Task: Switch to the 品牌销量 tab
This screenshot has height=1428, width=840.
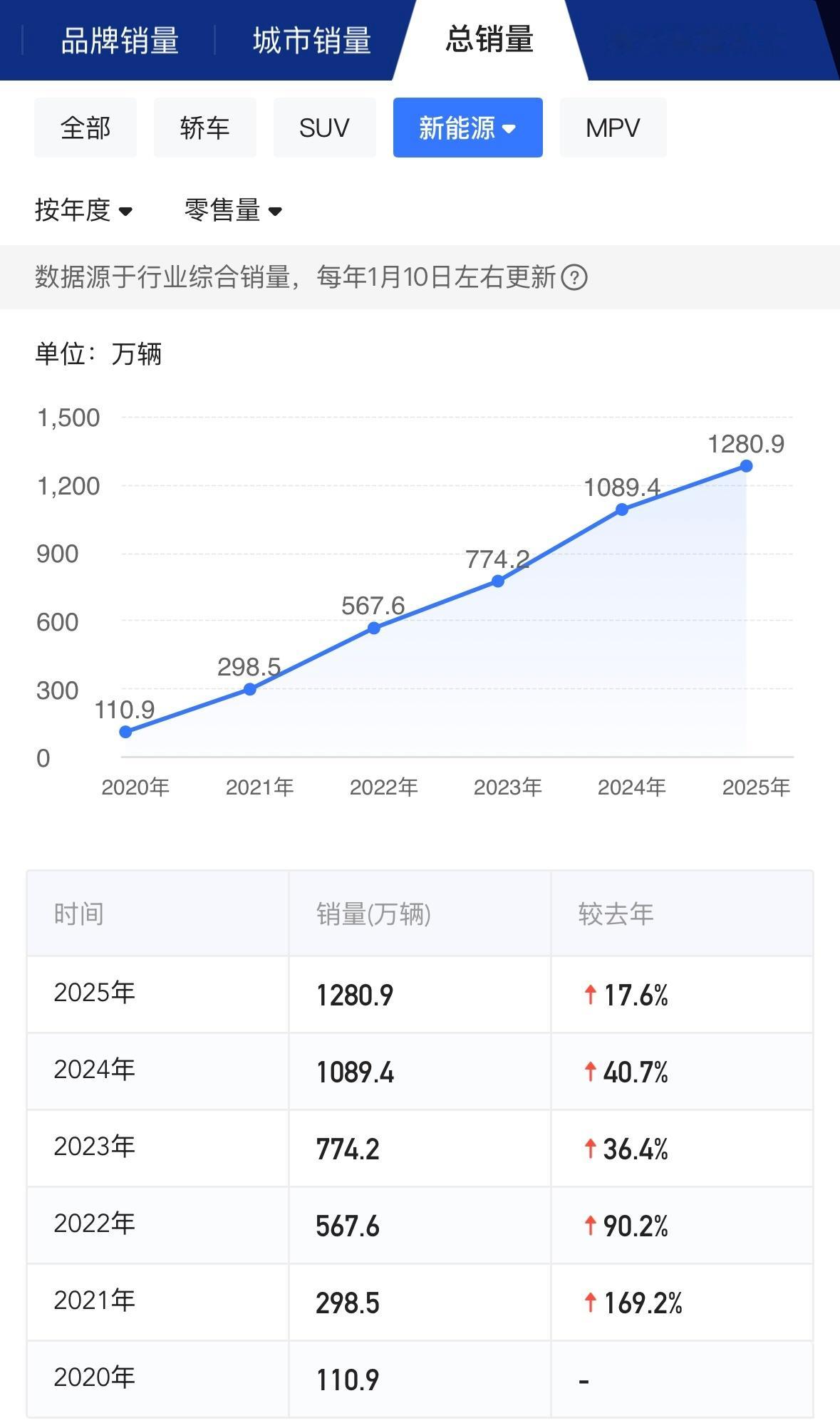Action: click(x=119, y=41)
